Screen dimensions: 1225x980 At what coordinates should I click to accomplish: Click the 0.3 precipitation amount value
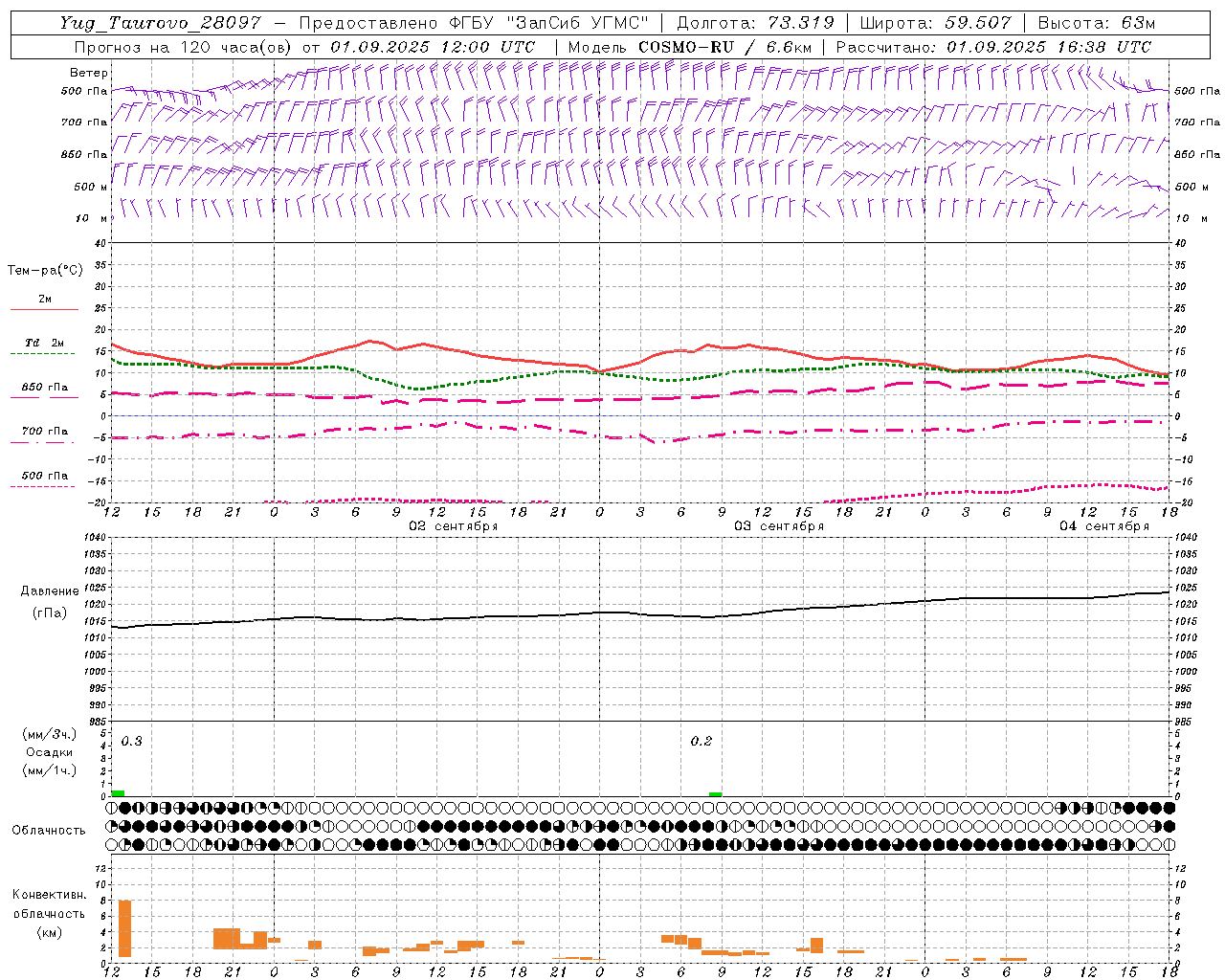[131, 741]
